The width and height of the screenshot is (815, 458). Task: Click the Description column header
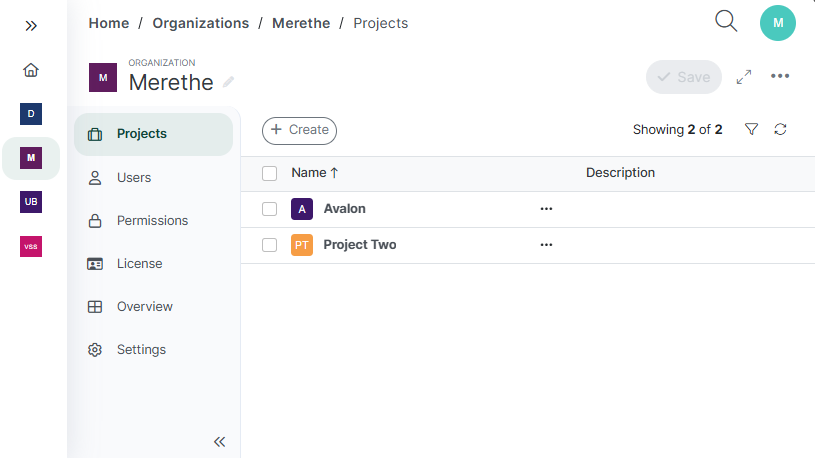[620, 173]
